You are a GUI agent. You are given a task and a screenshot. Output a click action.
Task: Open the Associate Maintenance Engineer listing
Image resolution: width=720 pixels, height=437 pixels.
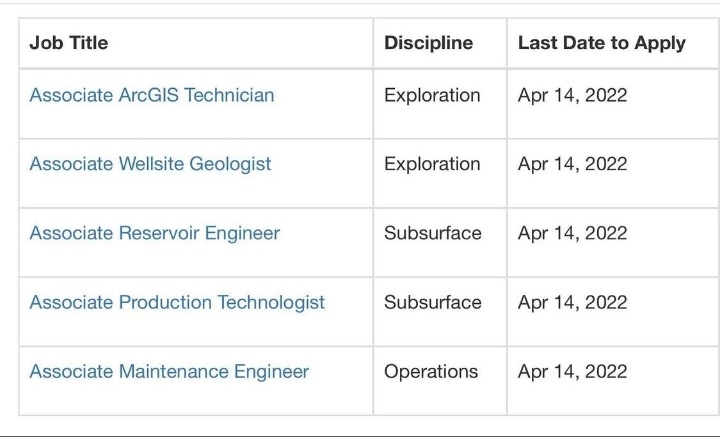click(169, 371)
